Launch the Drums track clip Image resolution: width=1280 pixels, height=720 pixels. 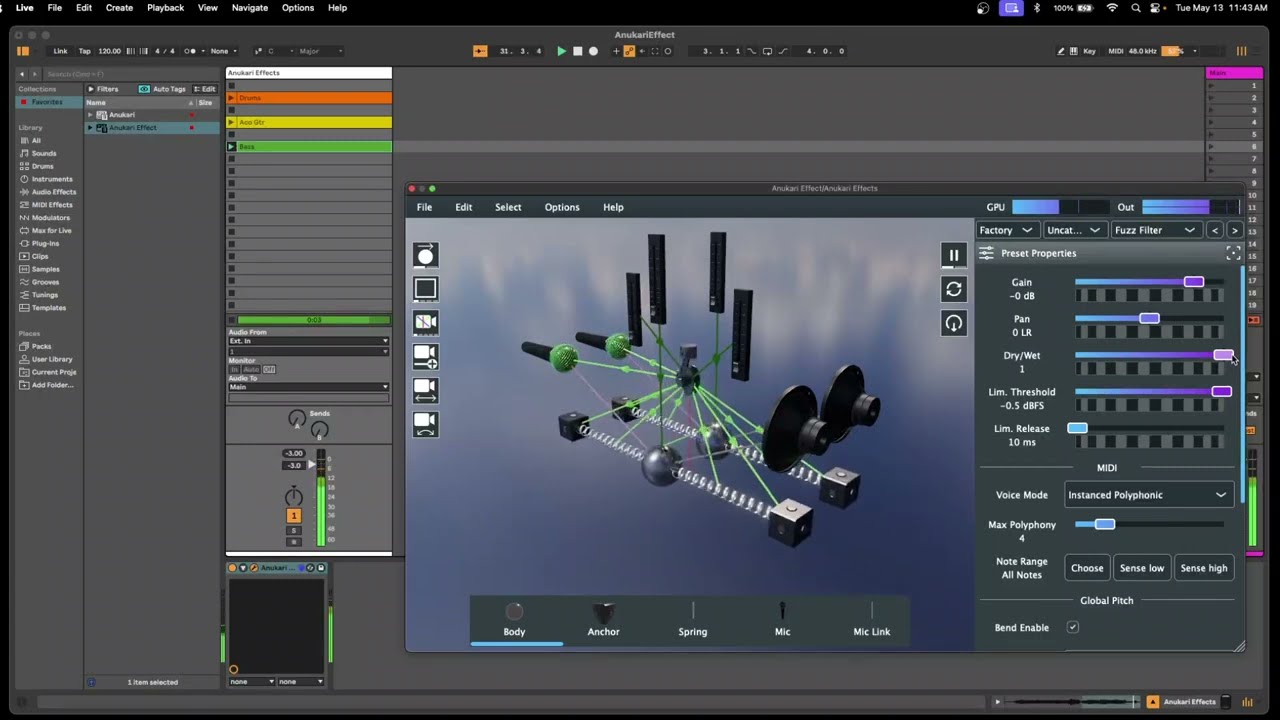click(x=231, y=98)
